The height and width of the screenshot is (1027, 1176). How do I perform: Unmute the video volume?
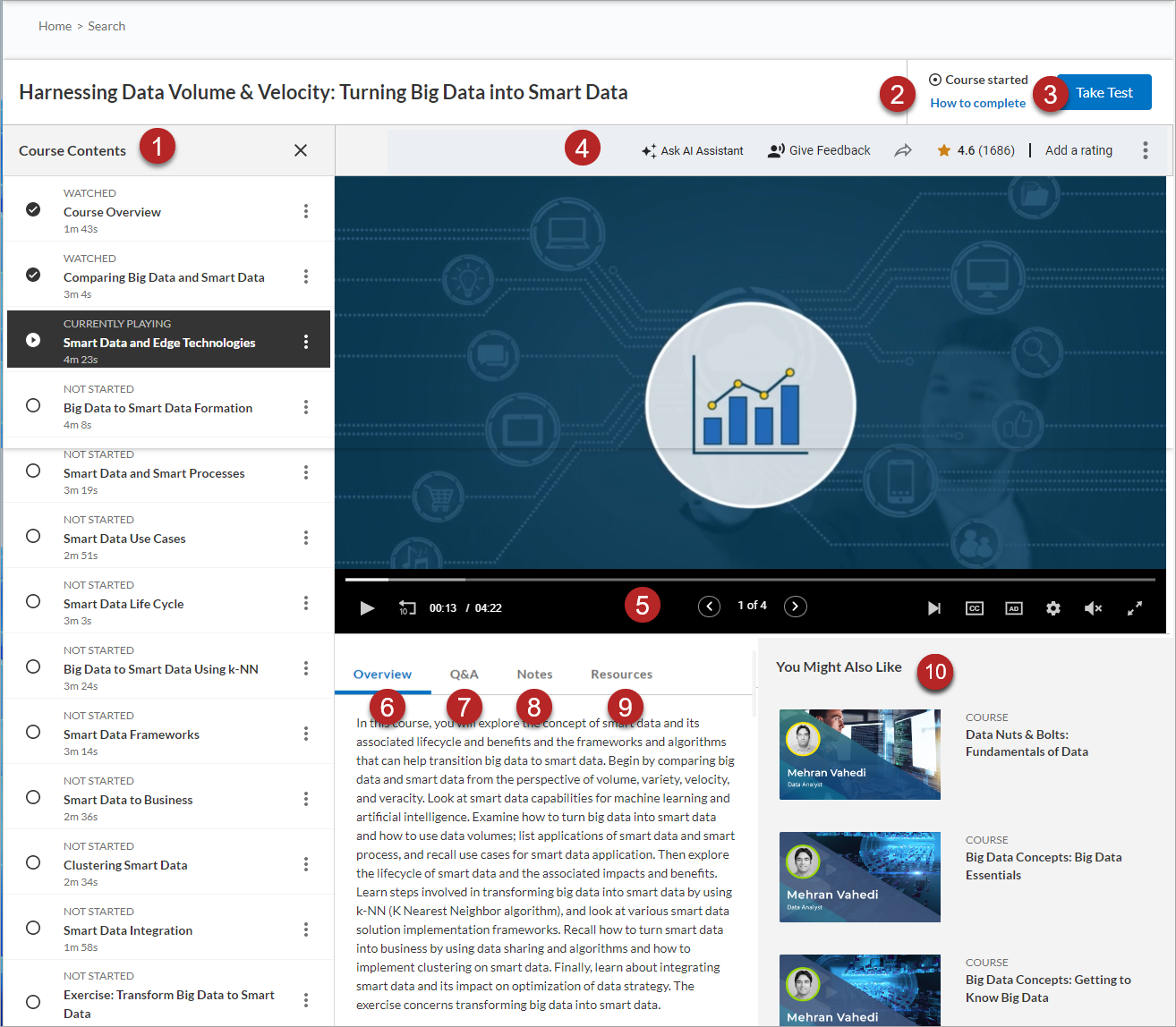tap(1093, 608)
